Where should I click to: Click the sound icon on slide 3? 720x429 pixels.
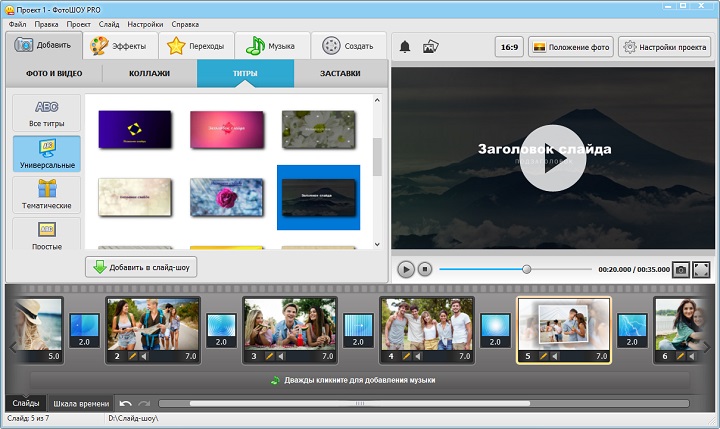pos(283,356)
